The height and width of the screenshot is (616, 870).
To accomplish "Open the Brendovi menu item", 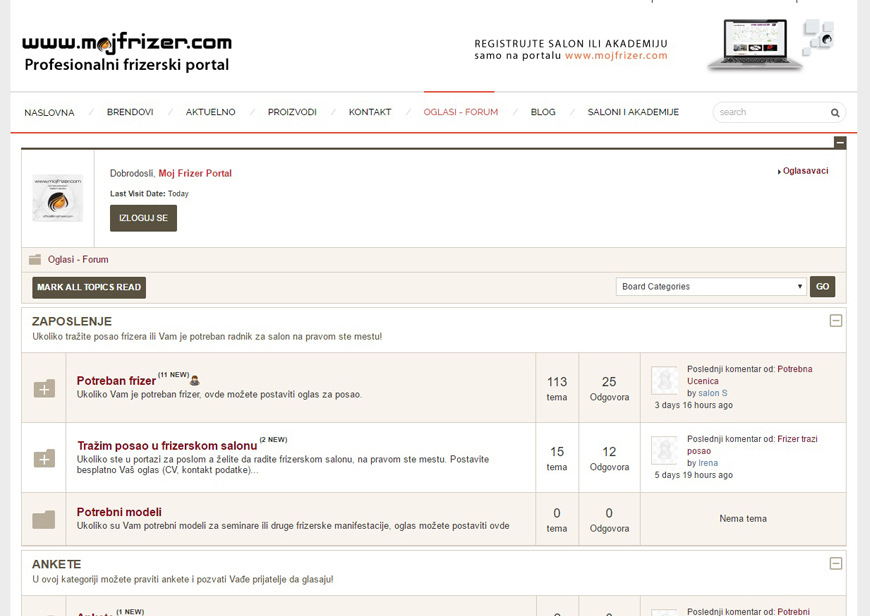I will point(130,112).
